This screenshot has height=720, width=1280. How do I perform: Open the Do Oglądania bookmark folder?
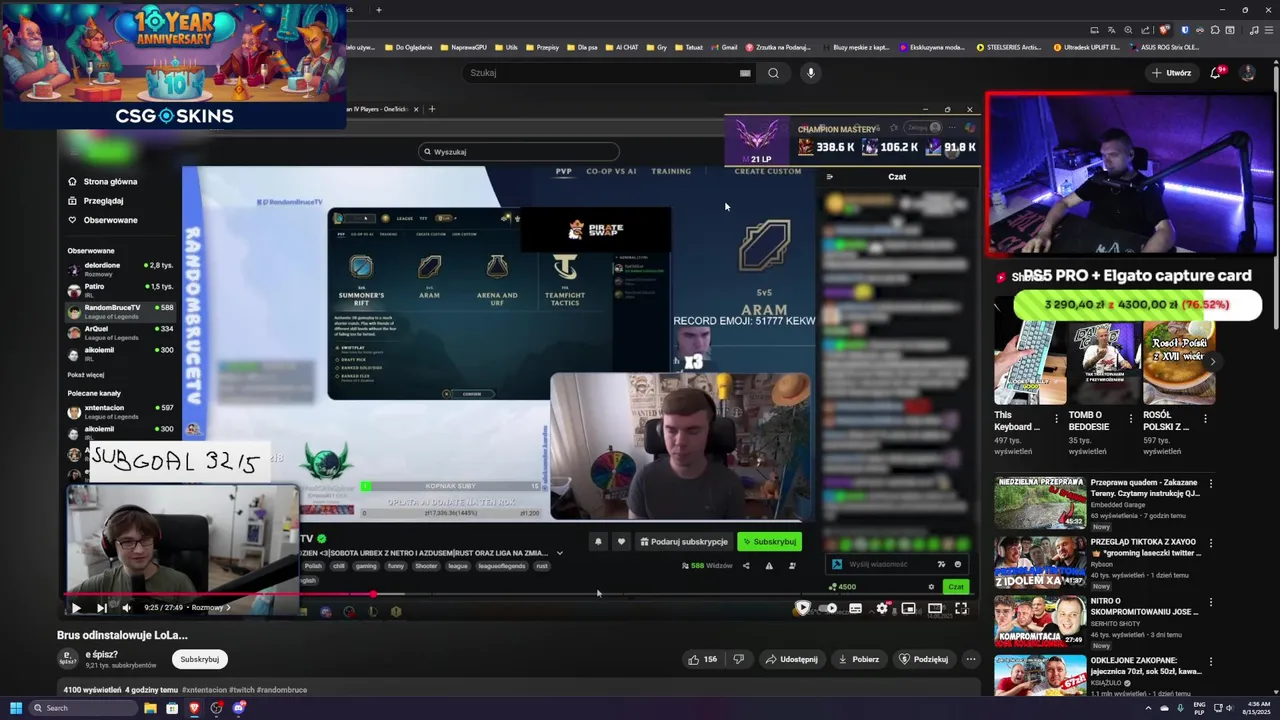tap(408, 47)
